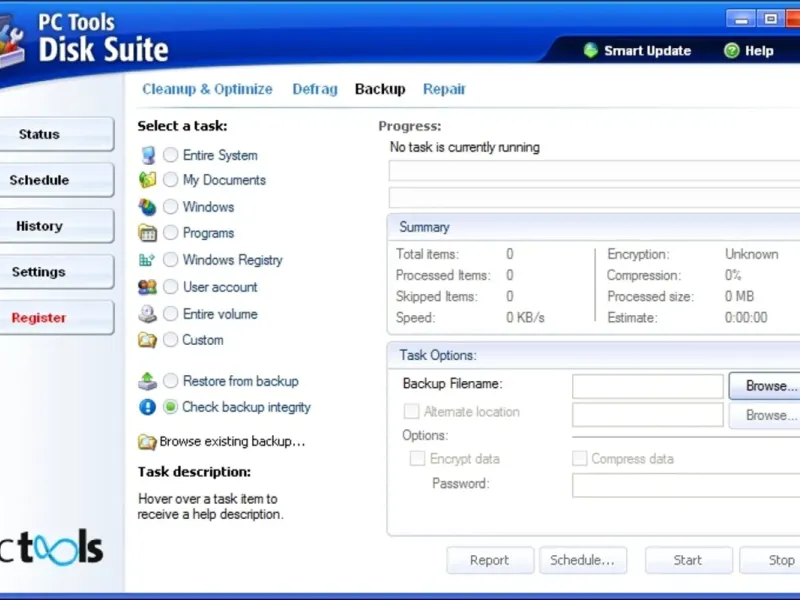Switch to the Defrag tab
The height and width of the screenshot is (600, 800).
[315, 89]
